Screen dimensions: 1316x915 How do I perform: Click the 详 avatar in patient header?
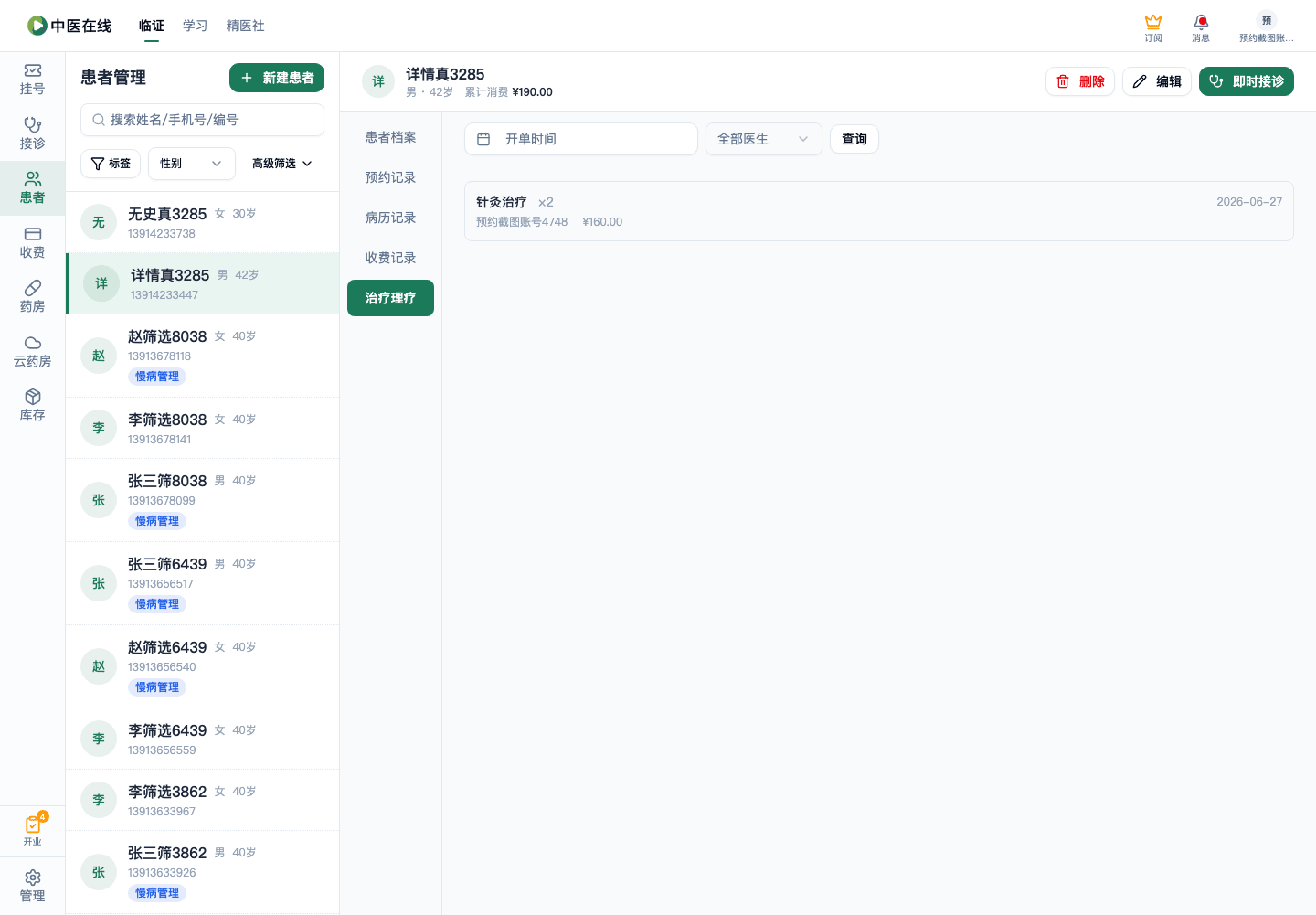click(378, 81)
